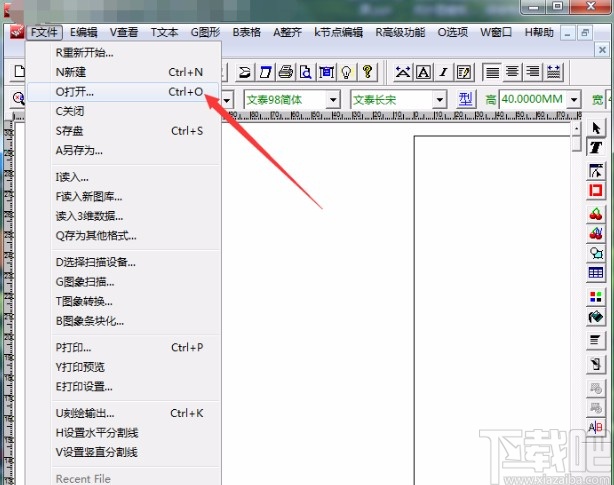Click the new document icon in toolbar
Image resolution: width=614 pixels, height=485 pixels.
point(18,72)
